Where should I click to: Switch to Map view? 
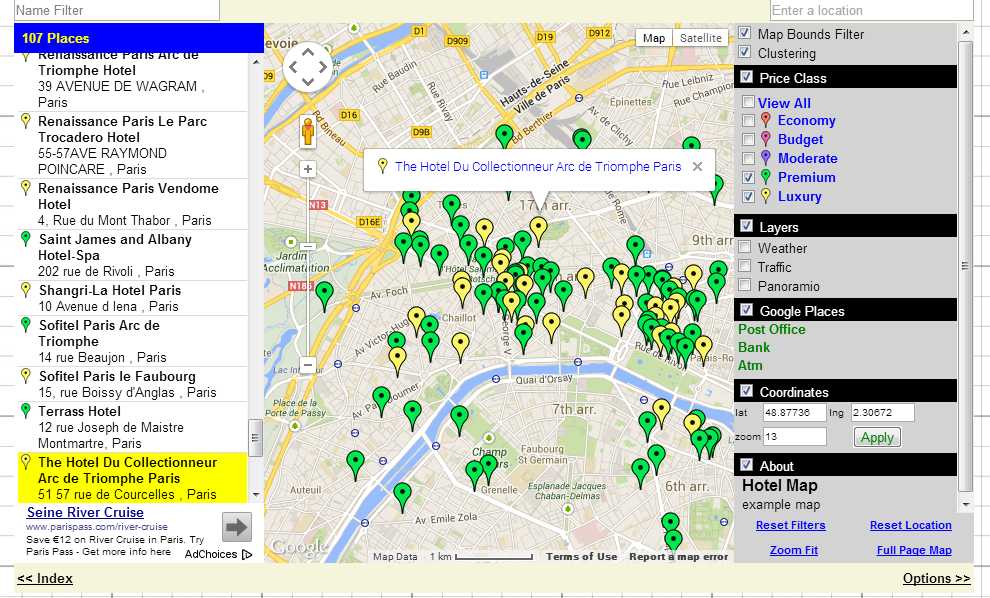click(x=653, y=38)
